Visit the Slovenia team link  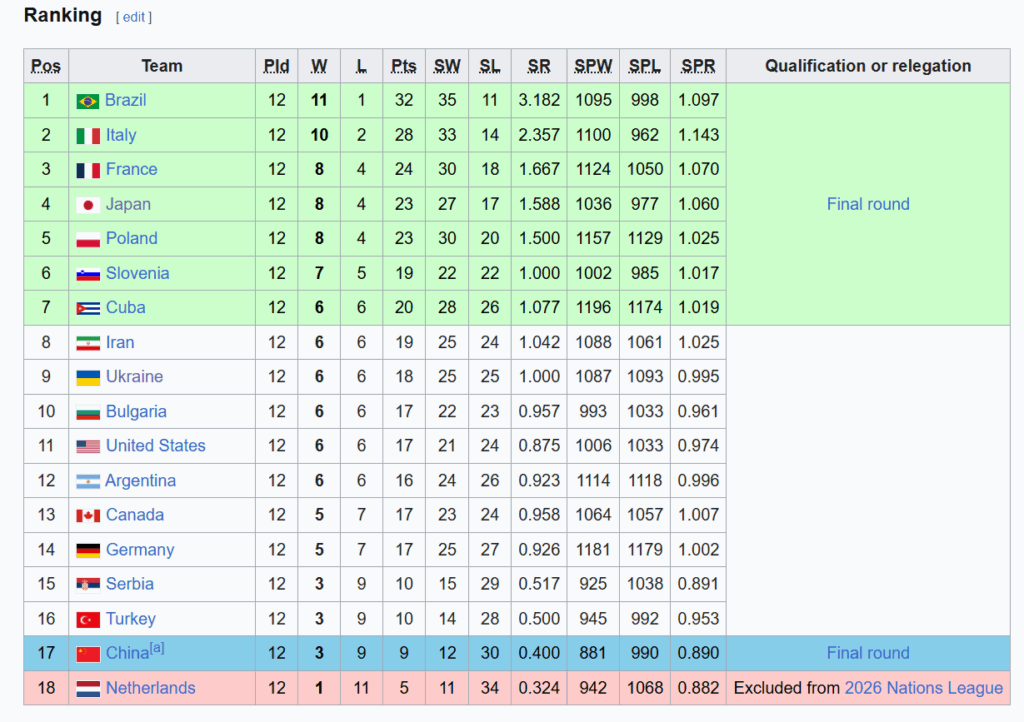(137, 273)
